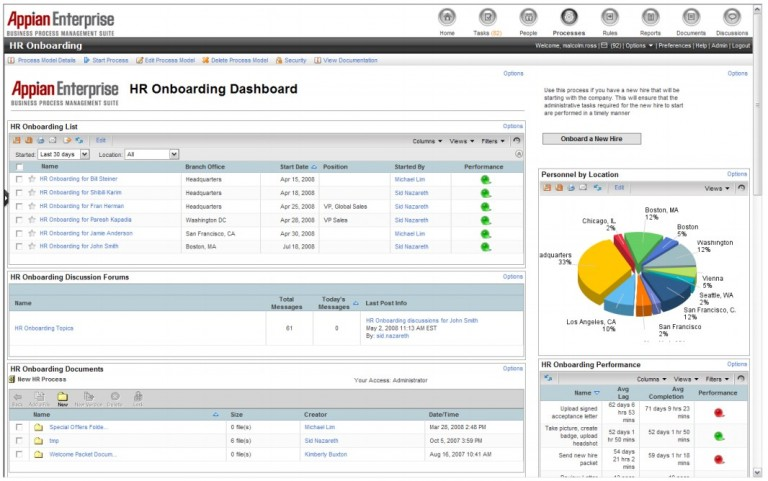Click Security menu item

pyautogui.click(x=291, y=60)
